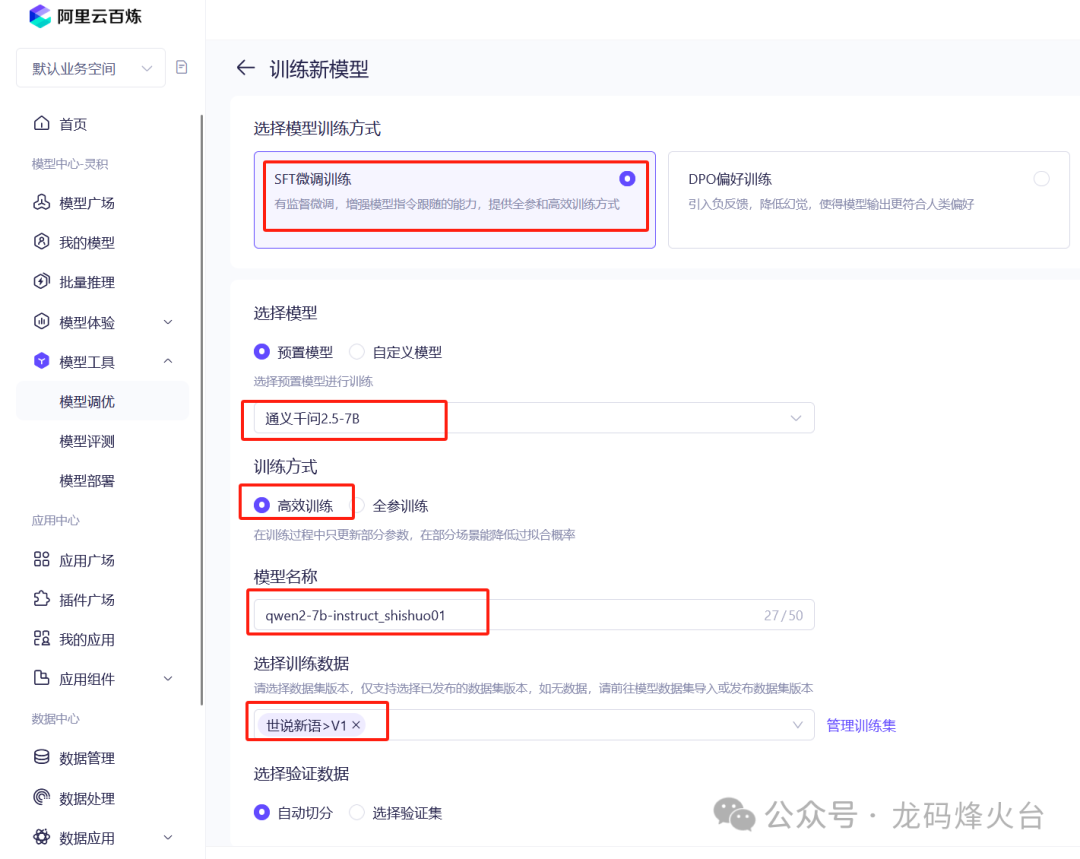Open the 通义千问2.5-7B model dropdown
The image size is (1080, 859).
coord(534,418)
